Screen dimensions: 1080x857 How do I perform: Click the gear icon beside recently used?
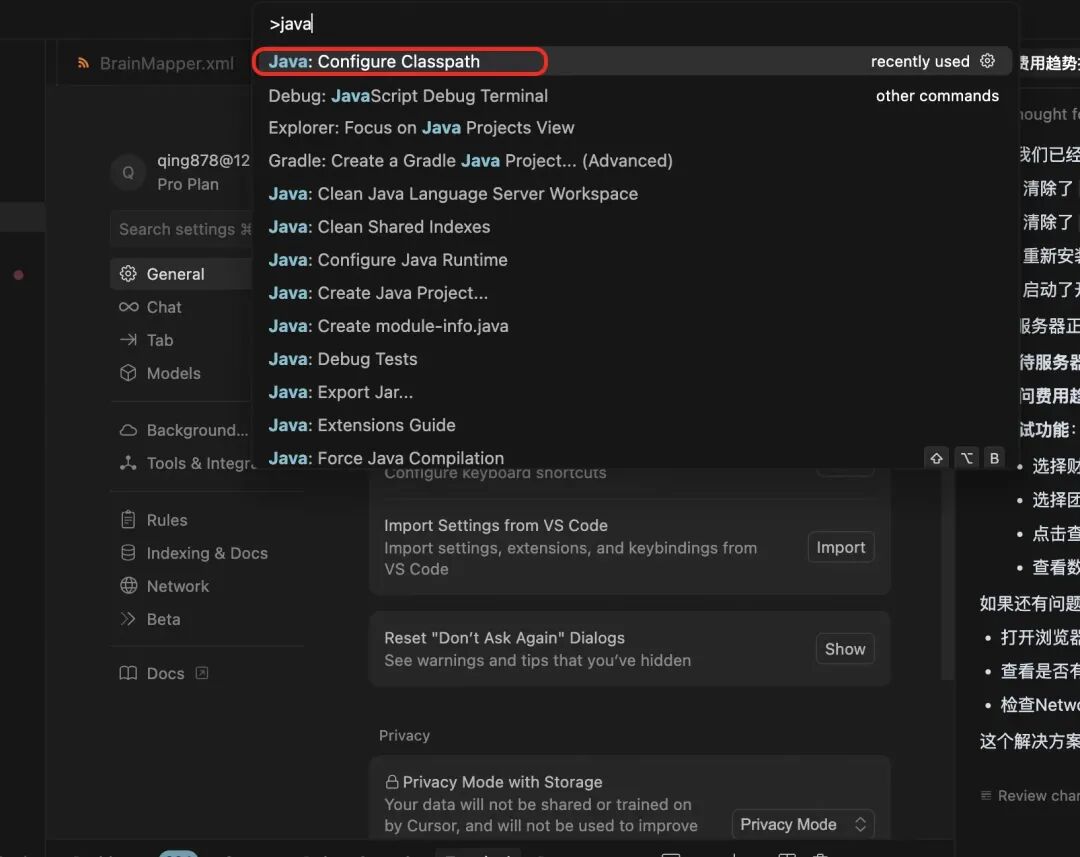pyautogui.click(x=987, y=61)
